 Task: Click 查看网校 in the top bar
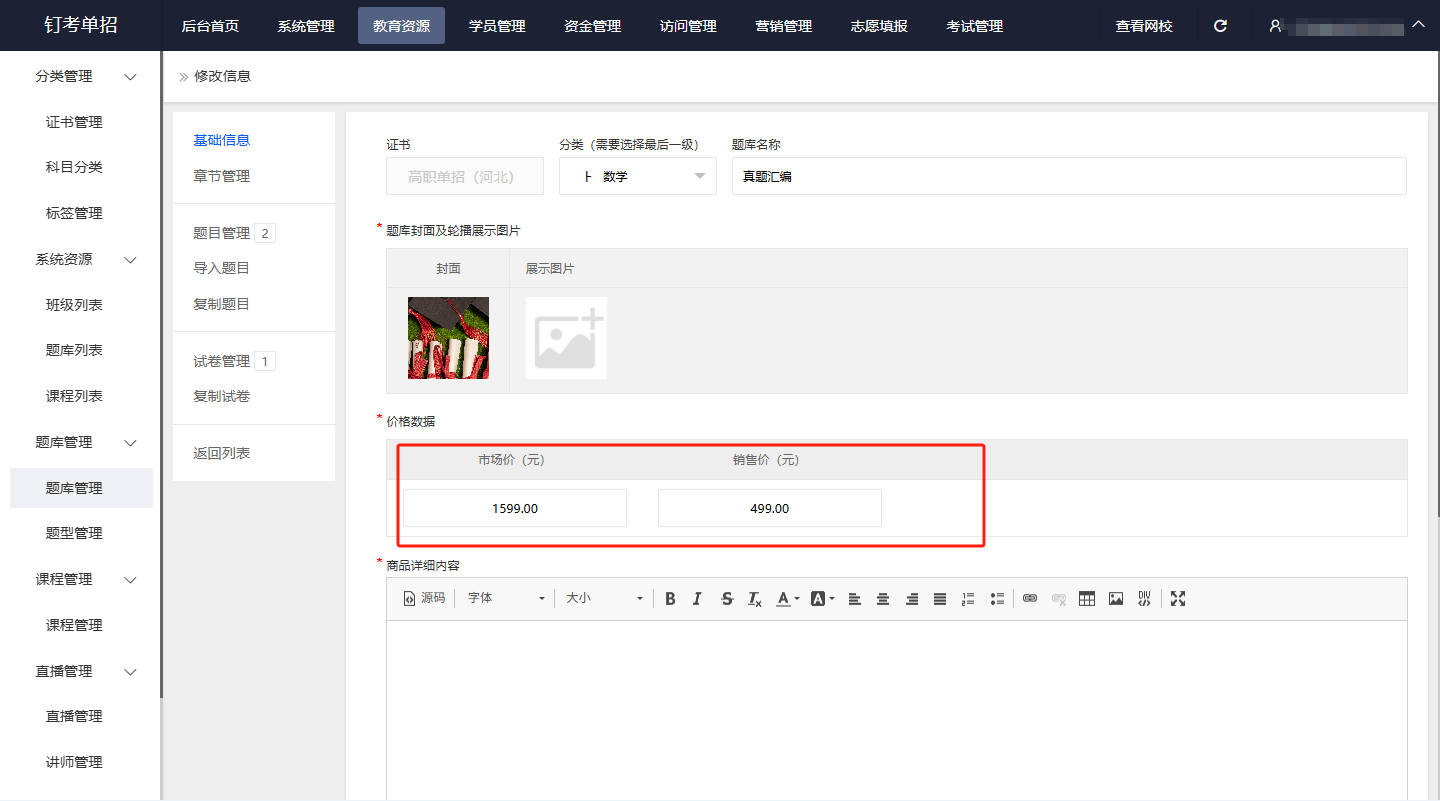(1144, 26)
